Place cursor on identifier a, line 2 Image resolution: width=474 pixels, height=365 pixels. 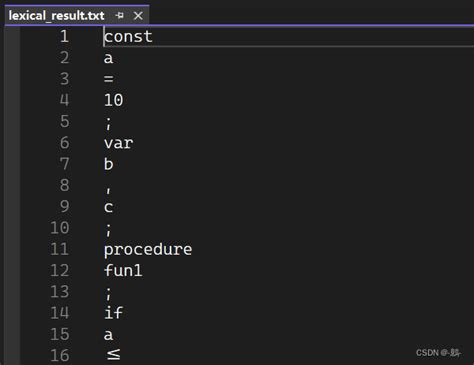click(109, 58)
